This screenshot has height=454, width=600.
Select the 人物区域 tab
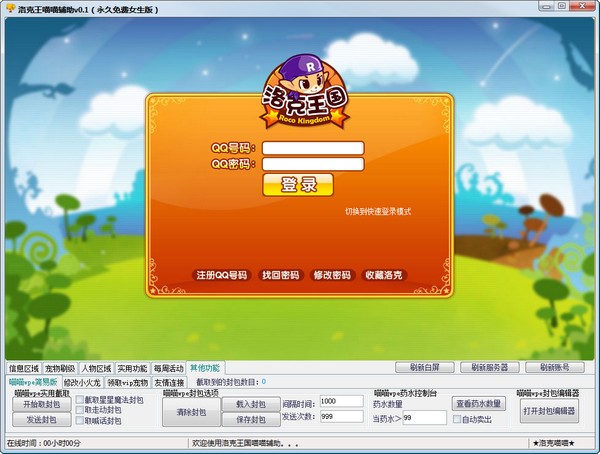(x=96, y=369)
